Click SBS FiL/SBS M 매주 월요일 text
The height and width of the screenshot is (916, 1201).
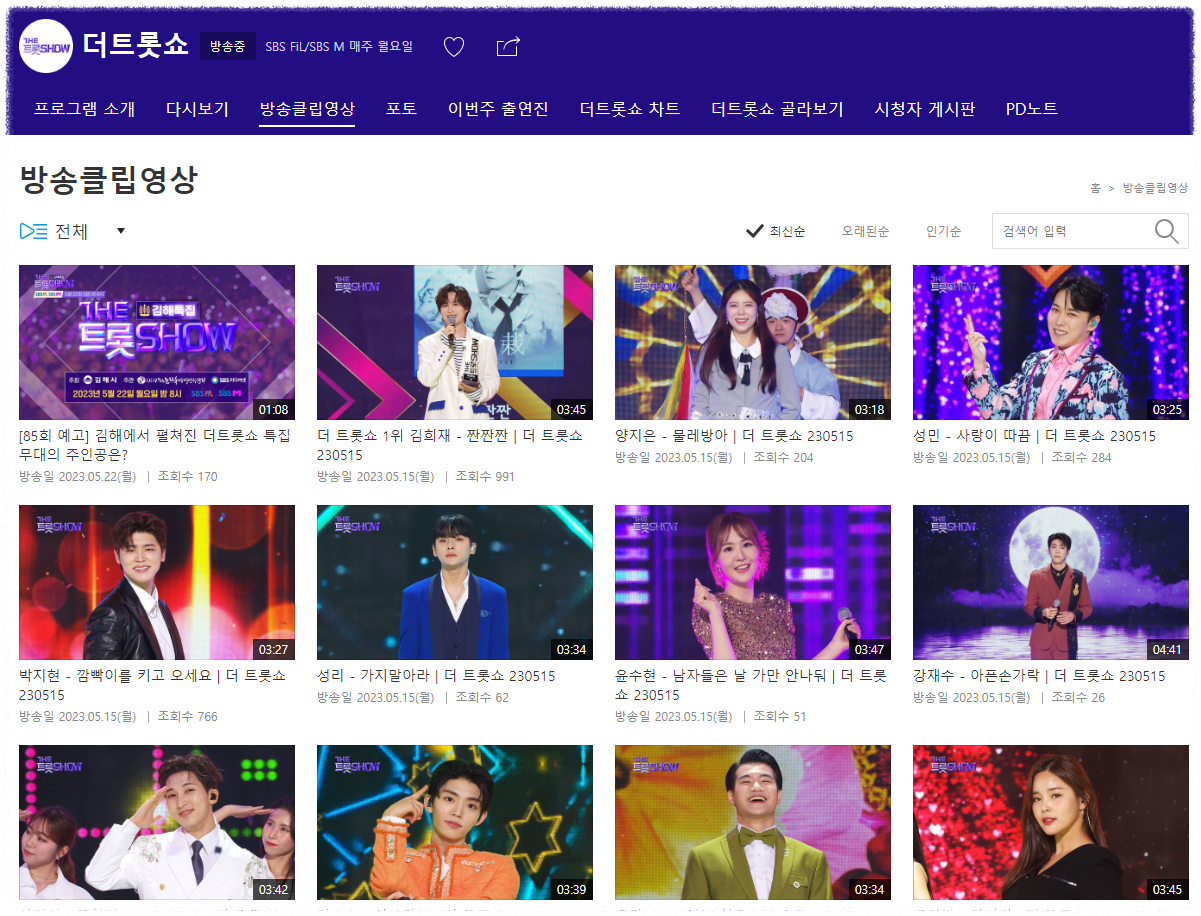click(x=339, y=47)
